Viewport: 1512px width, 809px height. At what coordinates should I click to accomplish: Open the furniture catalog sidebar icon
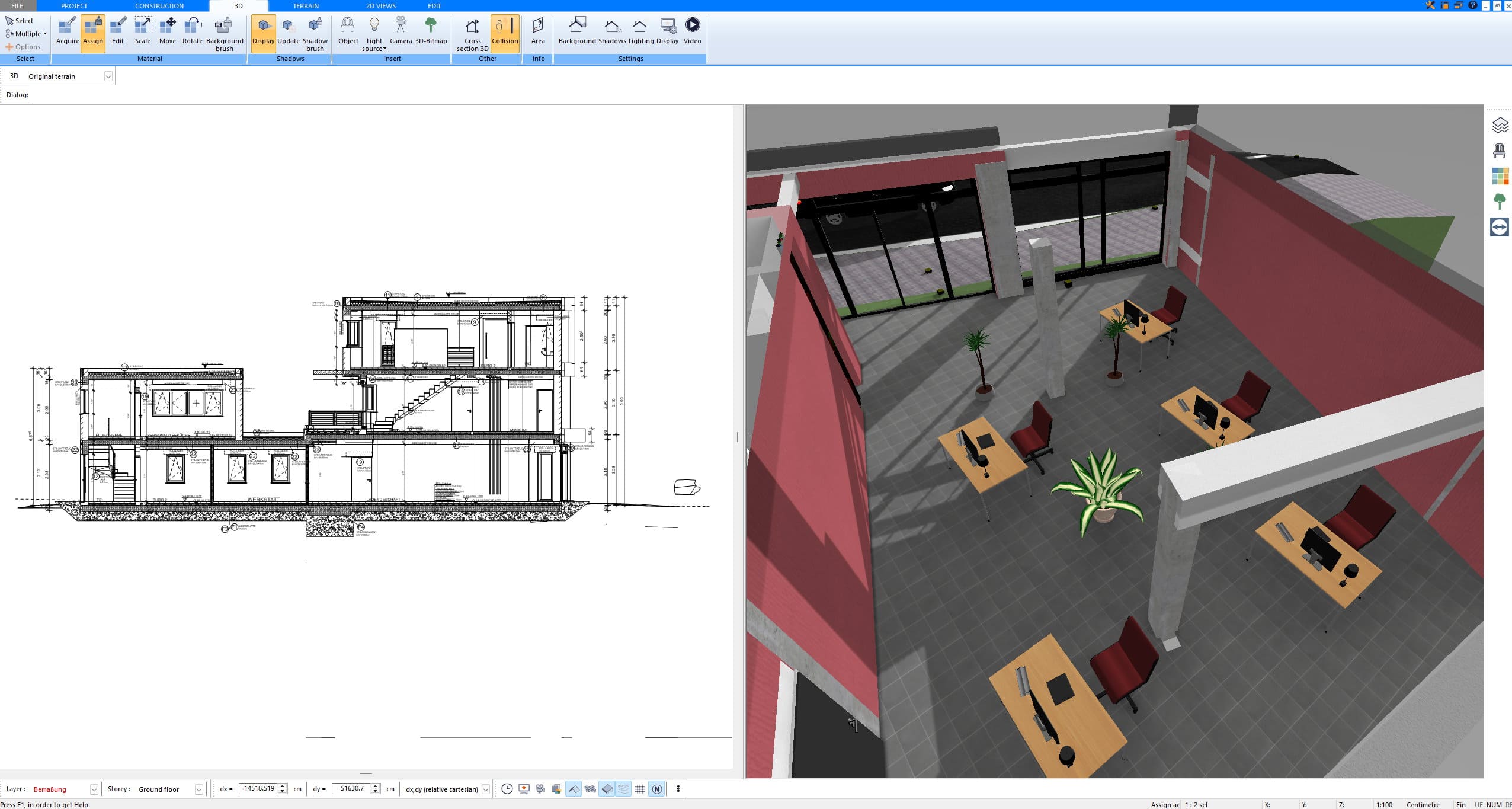pyautogui.click(x=1500, y=151)
